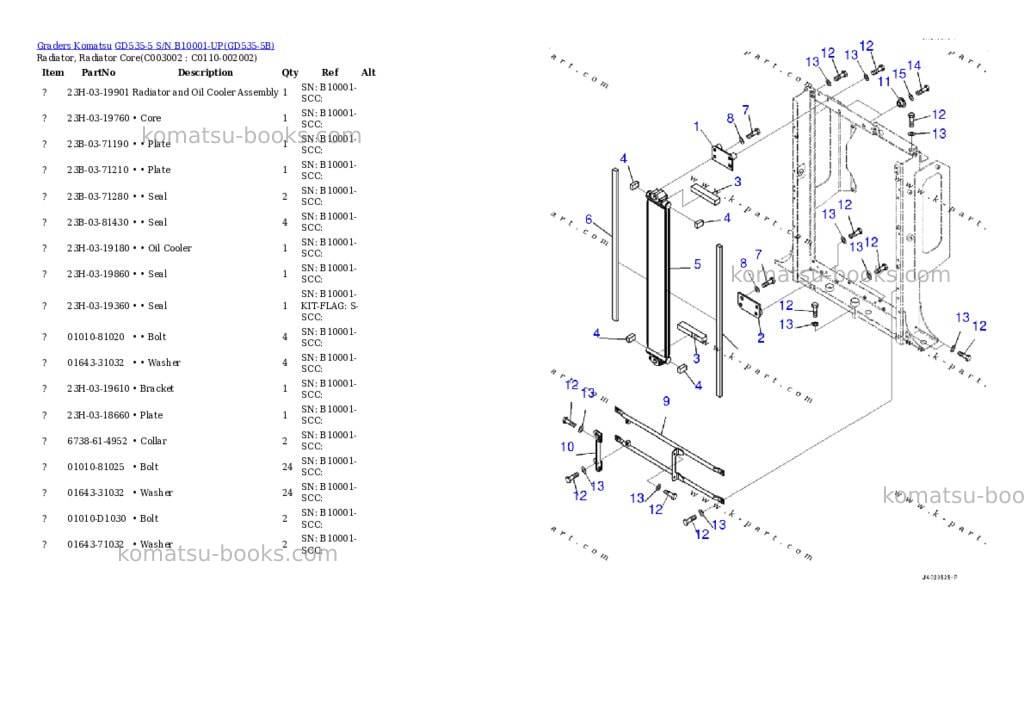Click callout number 14 in the diagram
The width and height of the screenshot is (1024, 725).
(x=914, y=66)
